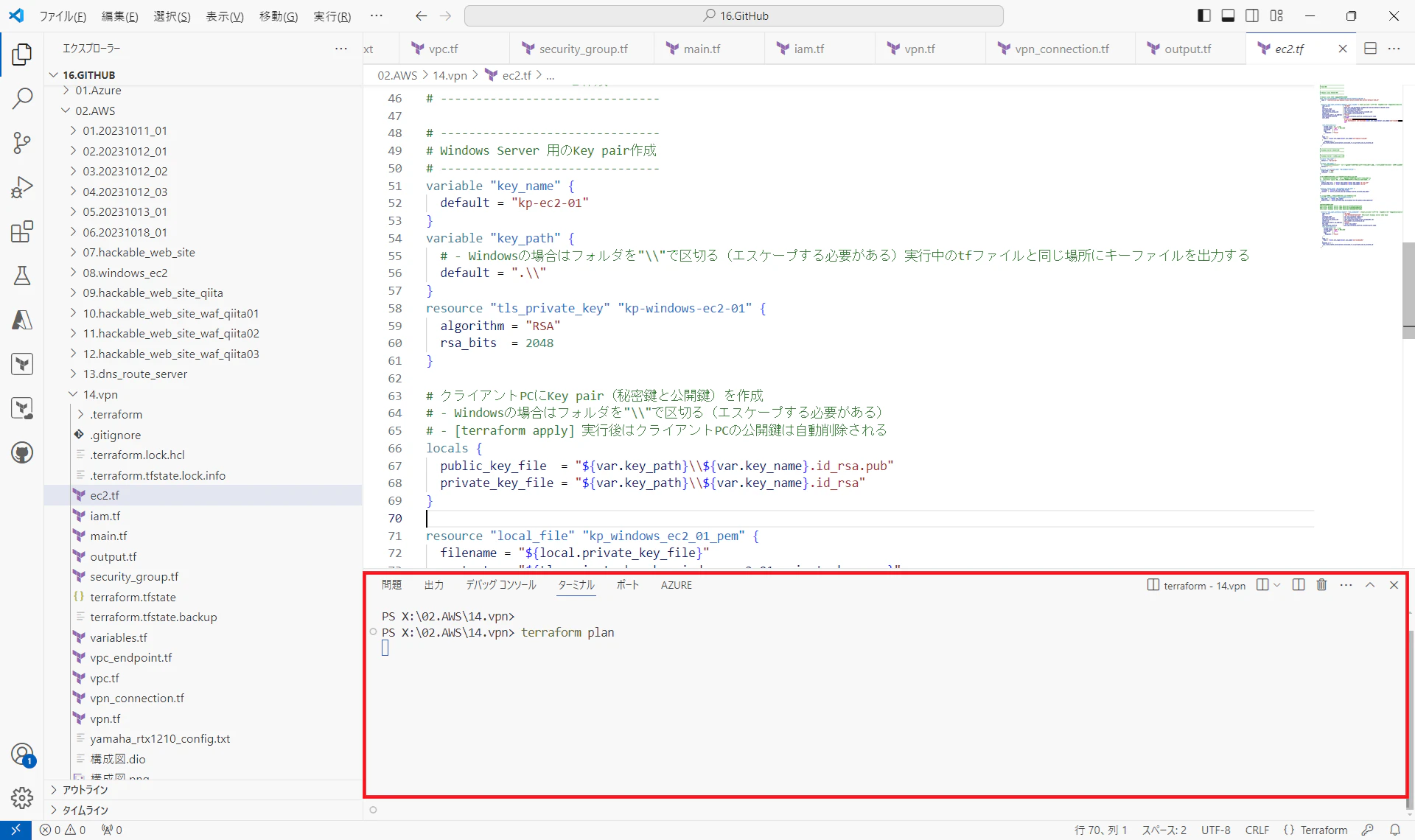Click the editor vertical scrollbar thumb
This screenshot has width=1415, height=840.
pyautogui.click(x=1408, y=290)
